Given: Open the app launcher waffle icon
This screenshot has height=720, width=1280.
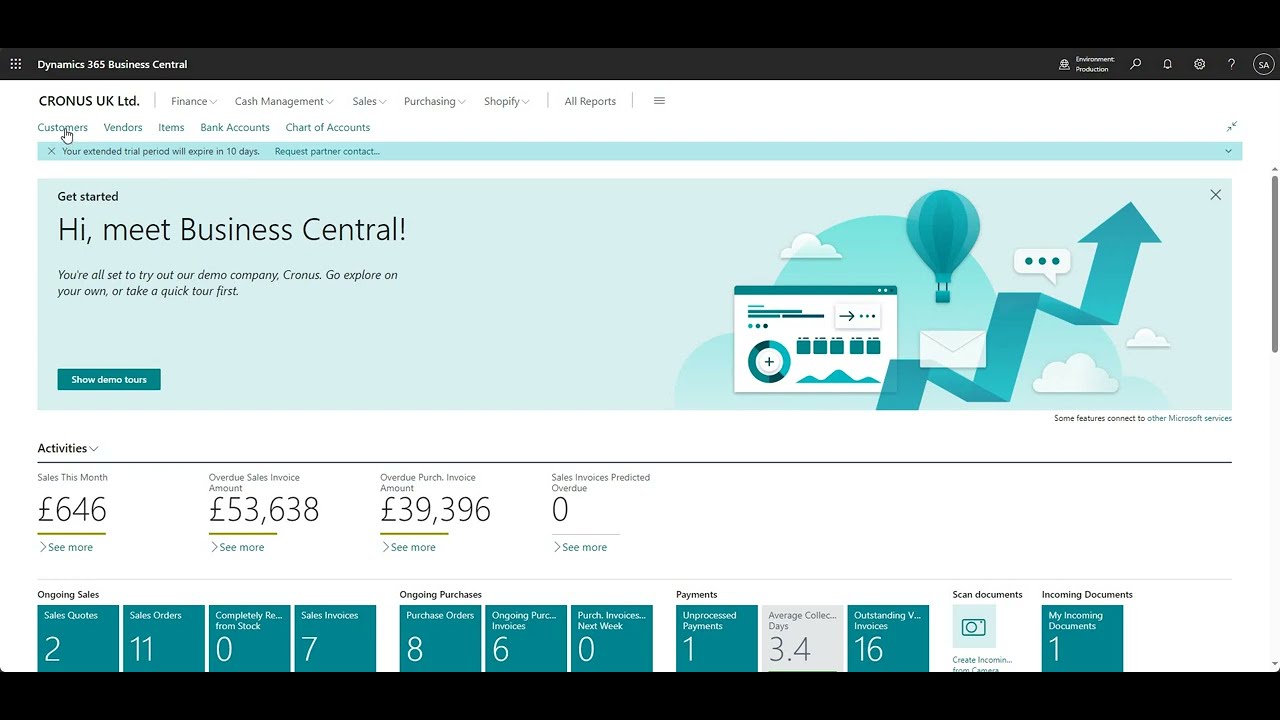Looking at the screenshot, I should [16, 64].
